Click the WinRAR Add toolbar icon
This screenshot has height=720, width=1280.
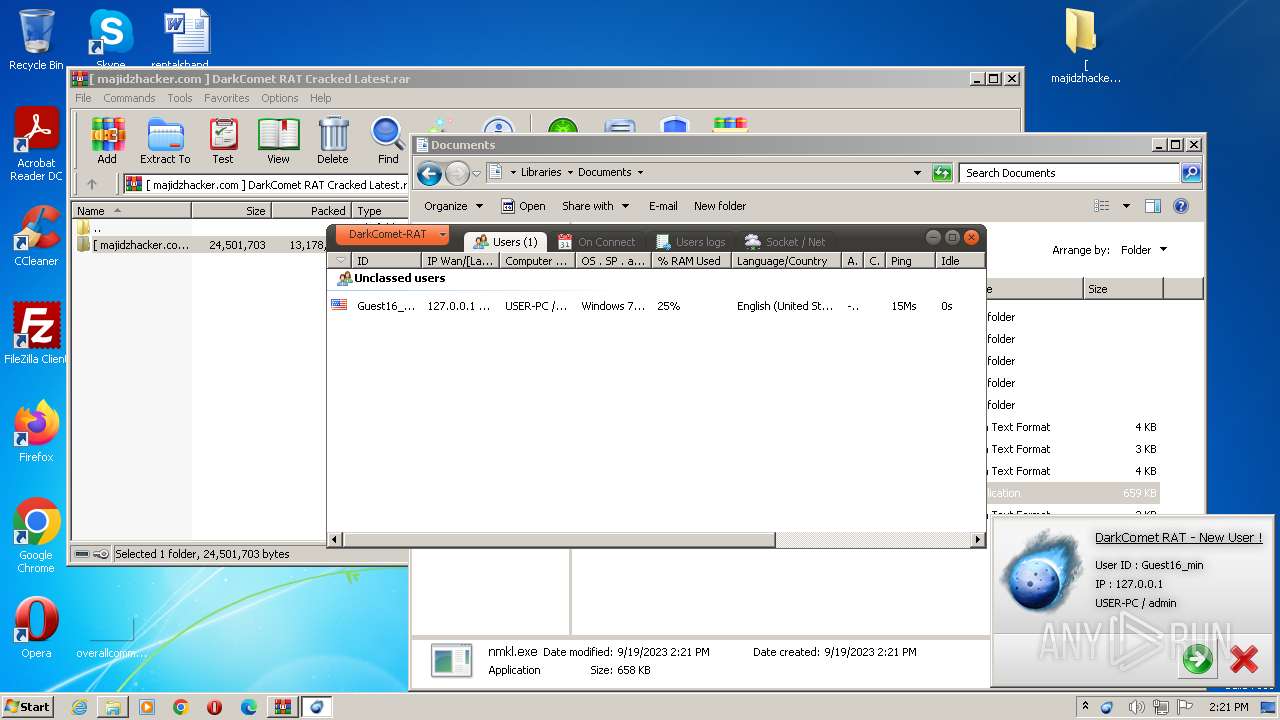click(x=107, y=141)
